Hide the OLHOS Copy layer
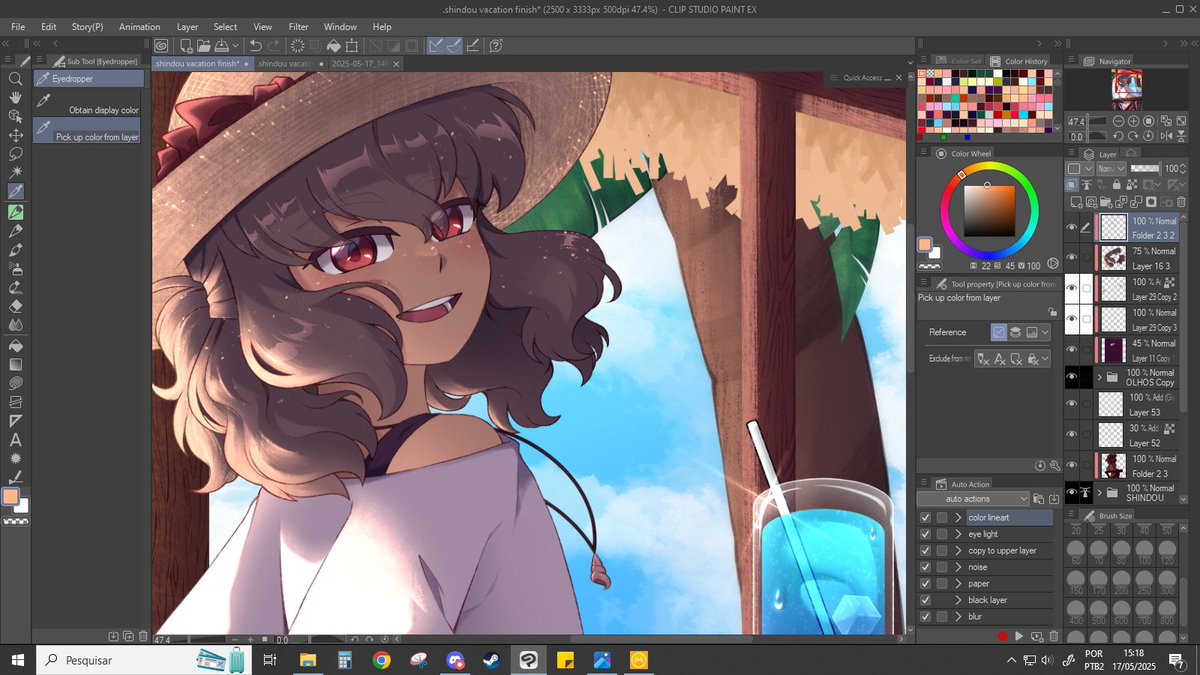1200x675 pixels. 1070,378
